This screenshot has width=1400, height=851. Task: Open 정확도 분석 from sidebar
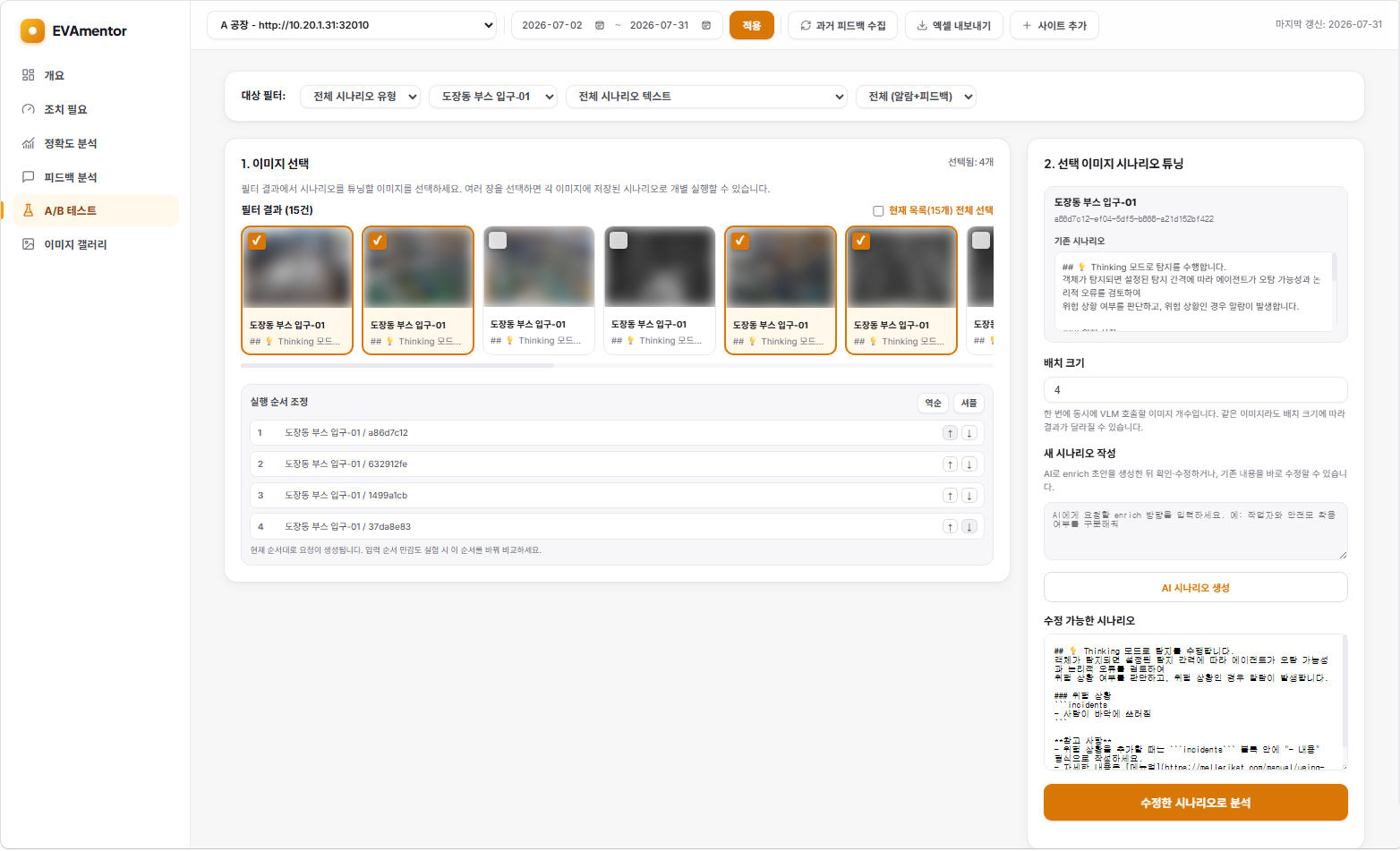95,143
